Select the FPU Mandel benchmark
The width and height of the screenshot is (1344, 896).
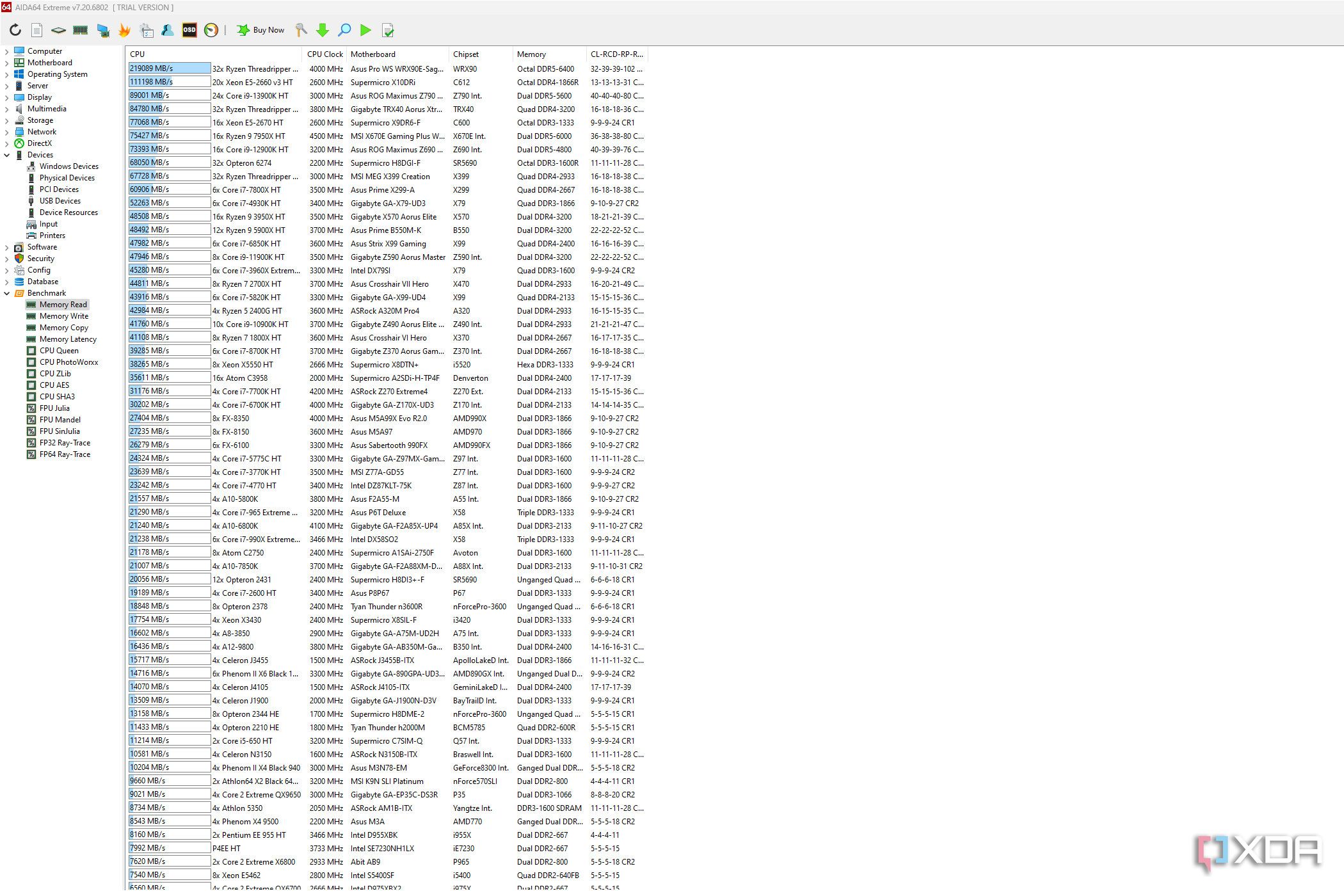(60, 420)
